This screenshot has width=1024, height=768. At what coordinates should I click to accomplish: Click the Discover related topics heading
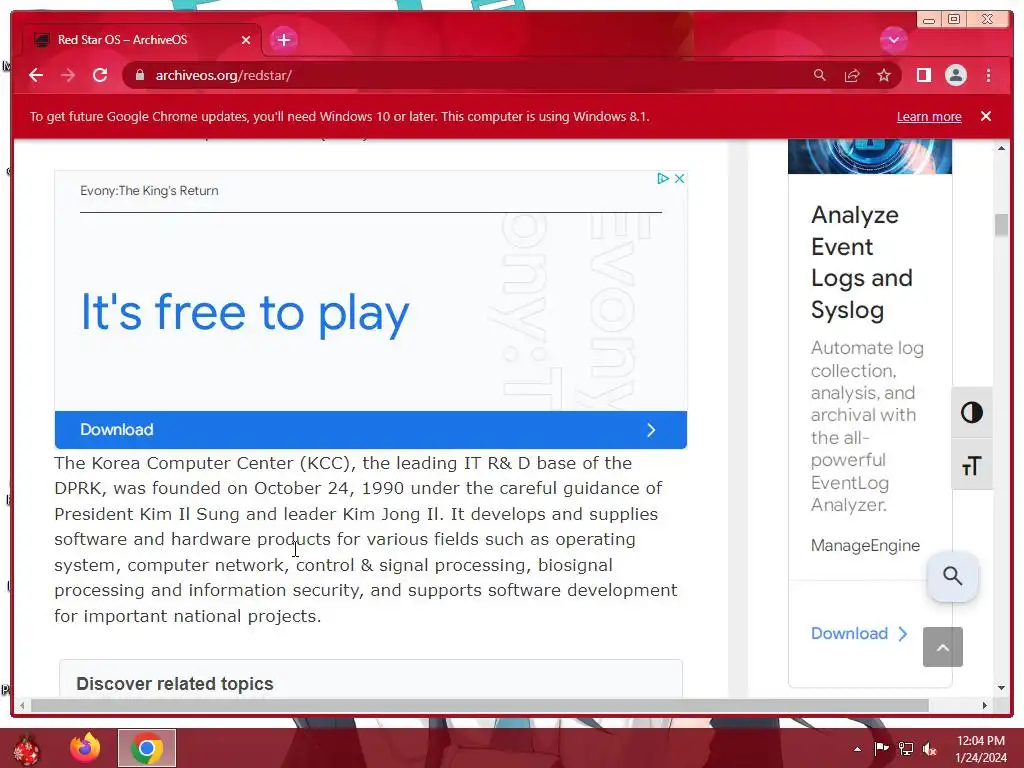point(174,684)
